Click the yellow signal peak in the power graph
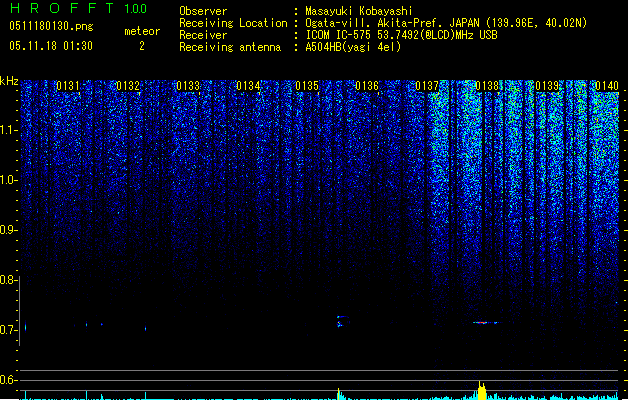The height and width of the screenshot is (400, 629). (482, 391)
